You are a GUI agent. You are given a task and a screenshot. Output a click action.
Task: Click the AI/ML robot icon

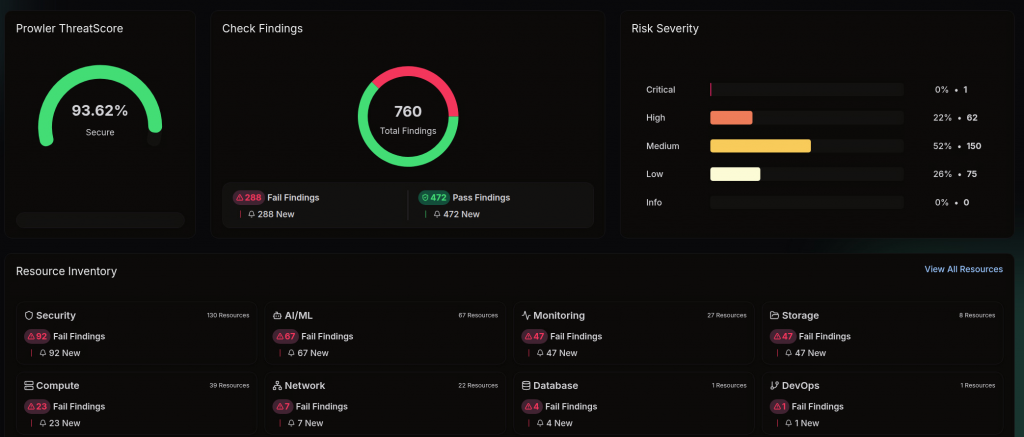[x=277, y=316]
